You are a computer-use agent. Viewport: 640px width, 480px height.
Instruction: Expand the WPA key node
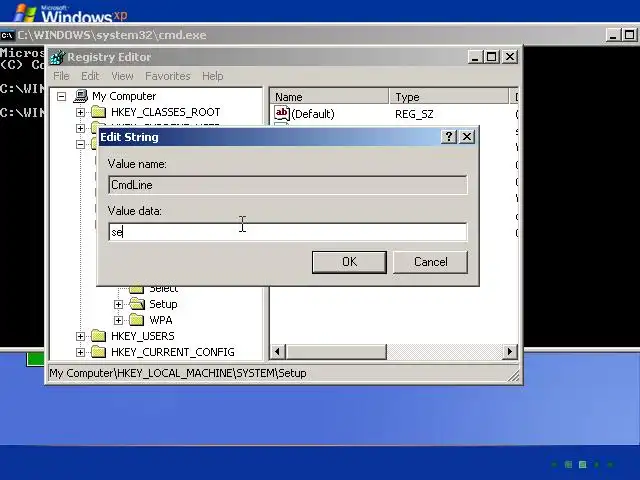[x=118, y=320]
